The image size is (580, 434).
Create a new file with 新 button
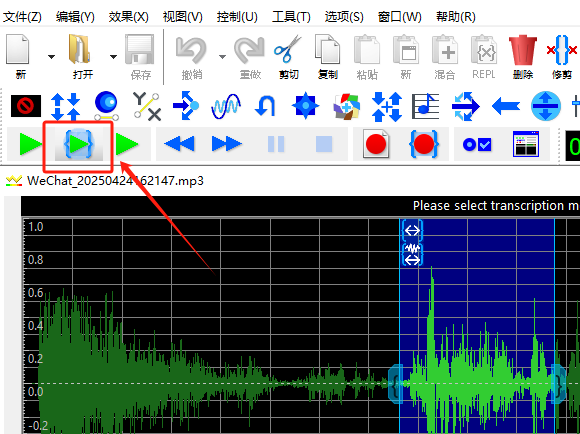click(19, 56)
